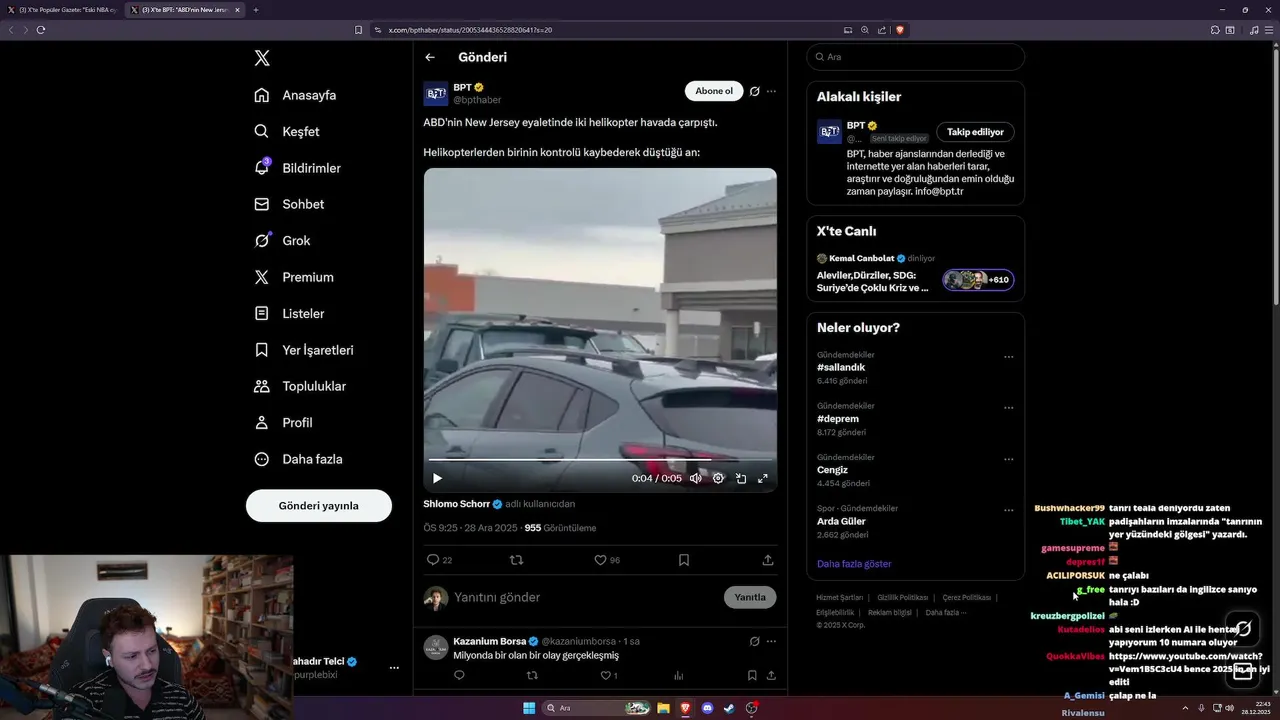The width and height of the screenshot is (1280, 720).
Task: Reply to the Kazanium Borsa comment
Action: point(459,675)
